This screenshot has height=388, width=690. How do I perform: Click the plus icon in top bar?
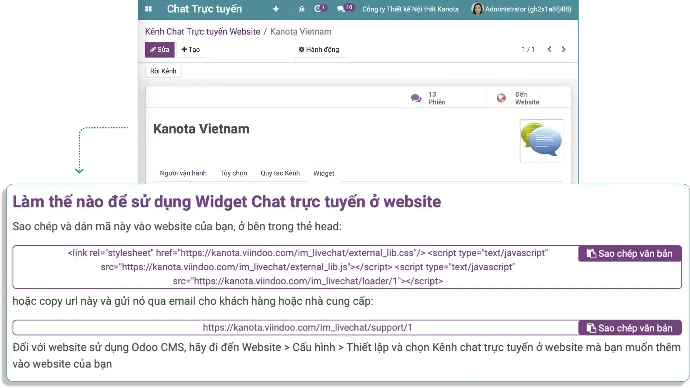[275, 9]
